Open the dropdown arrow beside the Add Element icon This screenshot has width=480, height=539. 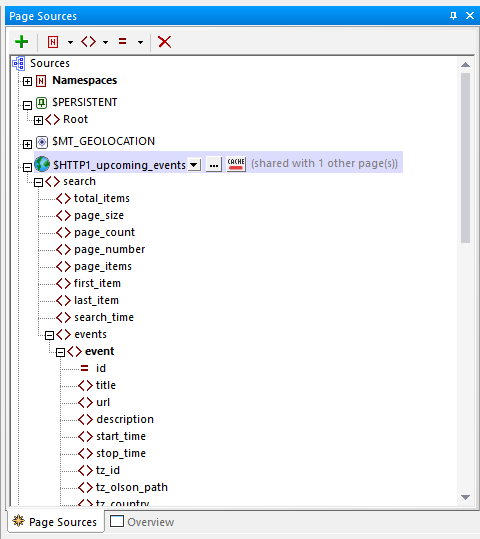pos(106,42)
